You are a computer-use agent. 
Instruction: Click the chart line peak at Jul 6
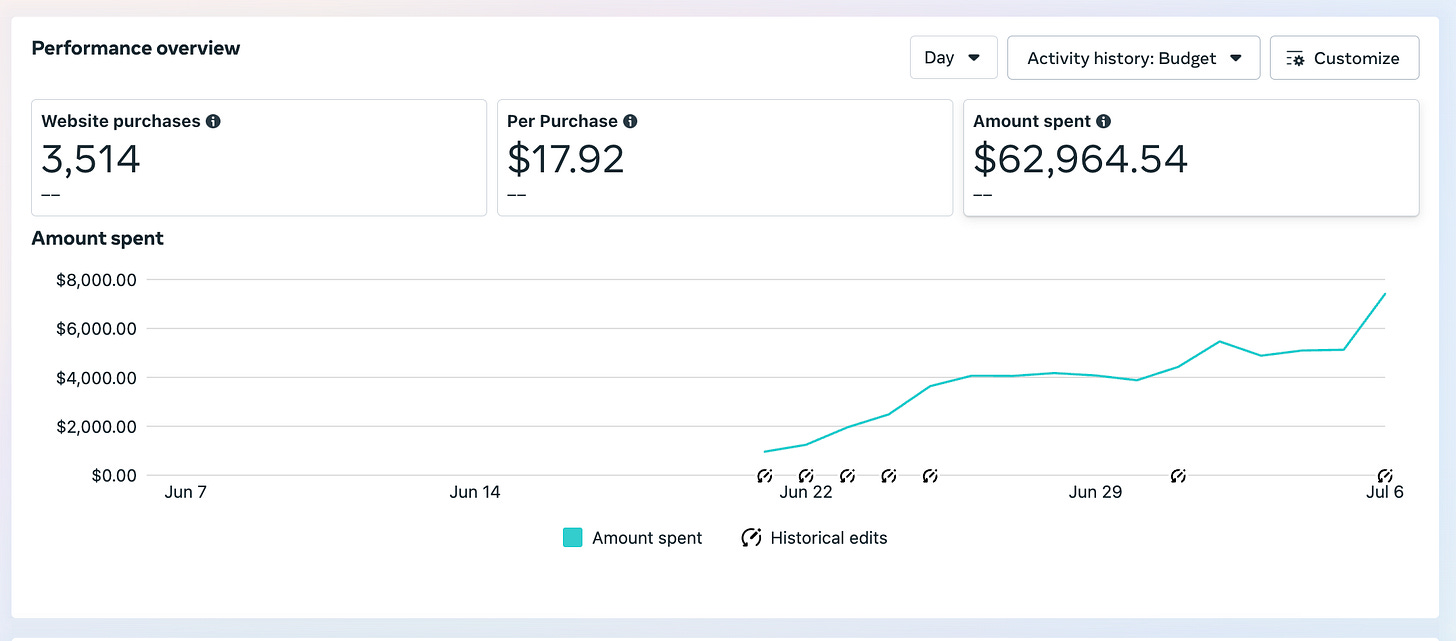click(1385, 293)
